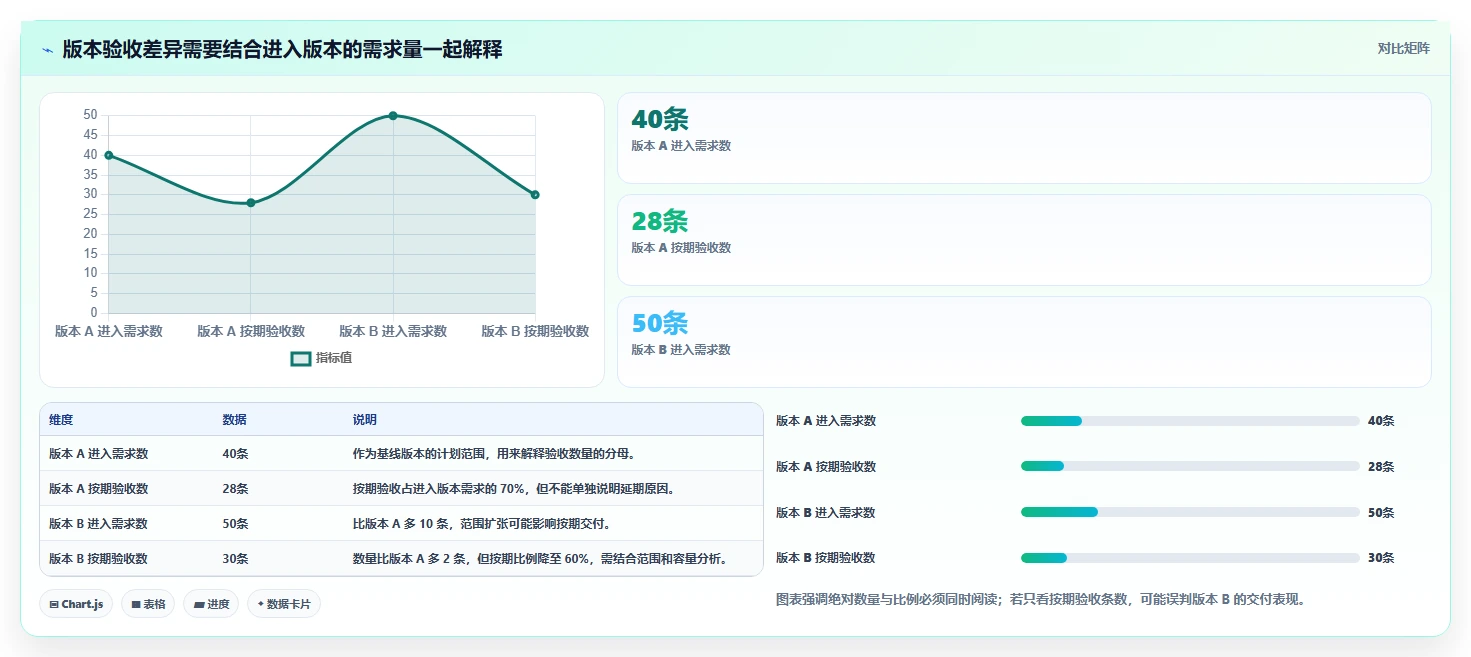Click description starting 按期验收占进入版本需求的 70%
Viewport: 1471px width, 657px height.
515,489
